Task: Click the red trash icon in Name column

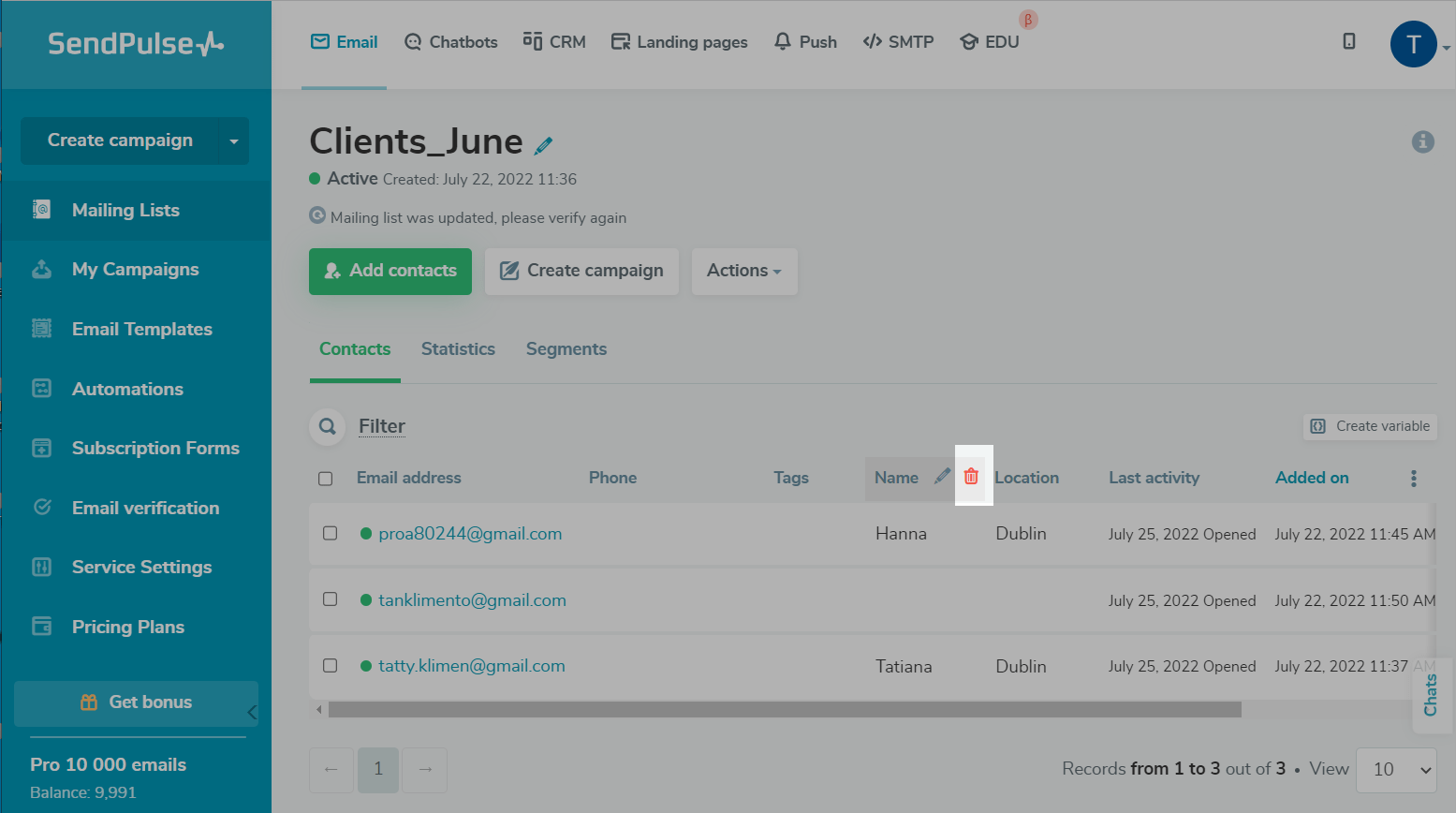Action: coord(971,477)
